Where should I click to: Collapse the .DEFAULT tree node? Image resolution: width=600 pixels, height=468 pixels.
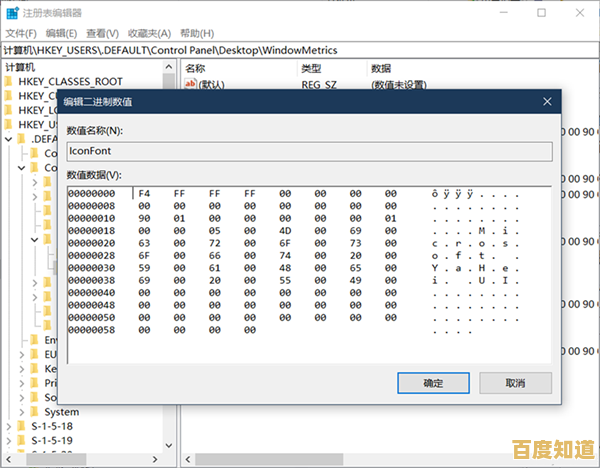[x=8, y=139]
